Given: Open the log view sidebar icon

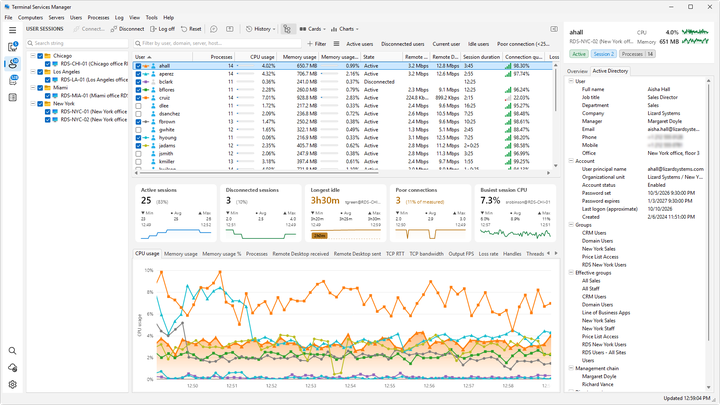Looking at the screenshot, I should tap(12, 97).
